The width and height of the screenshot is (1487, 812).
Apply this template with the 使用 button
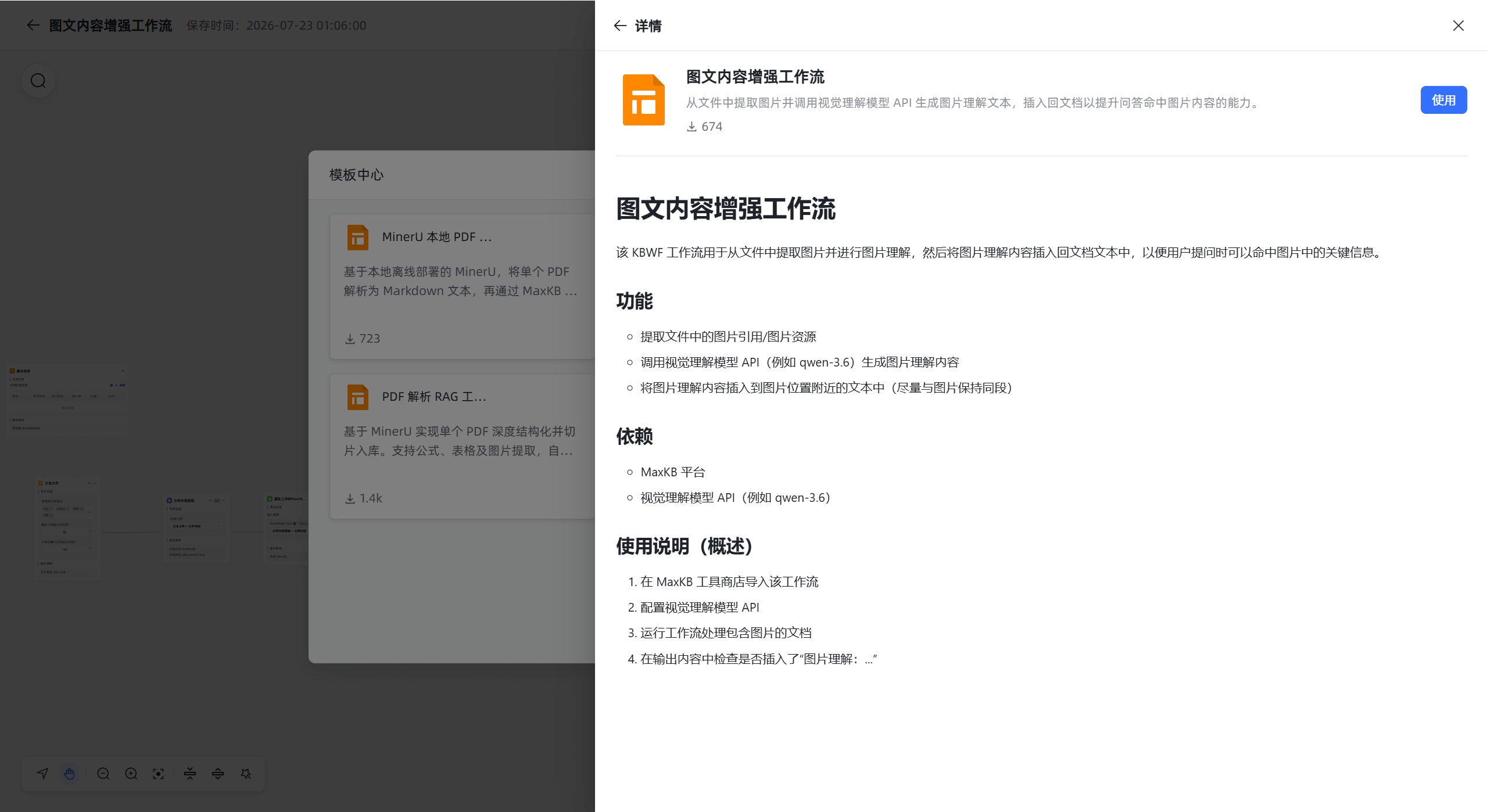click(1443, 100)
